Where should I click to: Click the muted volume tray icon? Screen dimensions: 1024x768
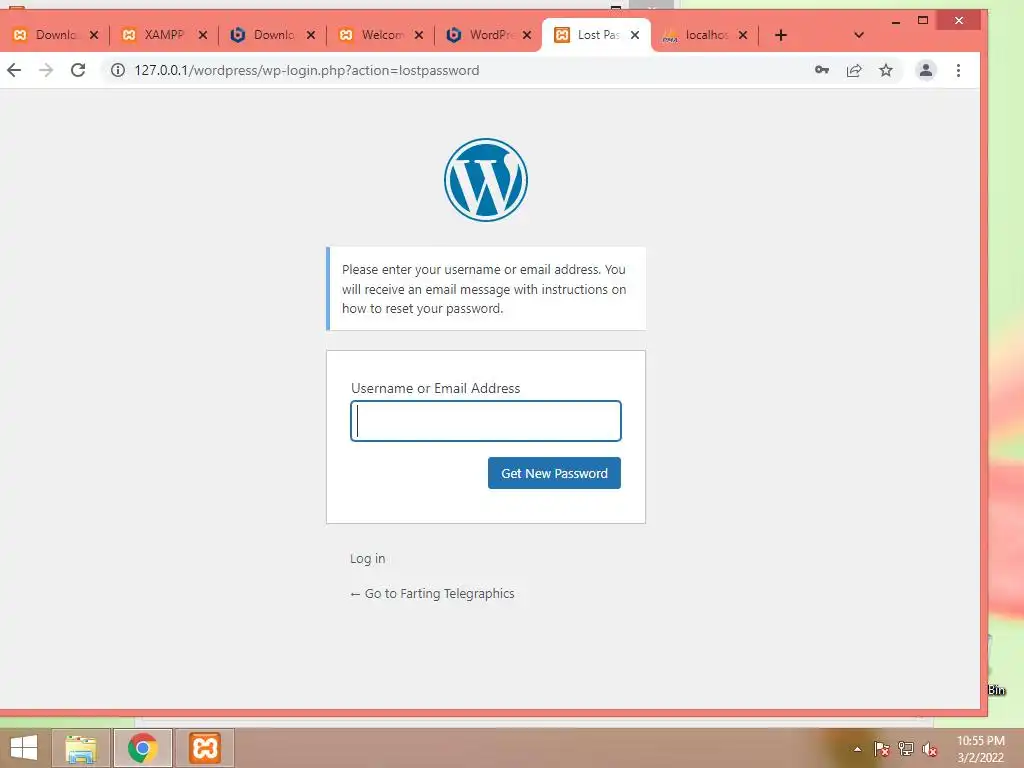point(929,749)
